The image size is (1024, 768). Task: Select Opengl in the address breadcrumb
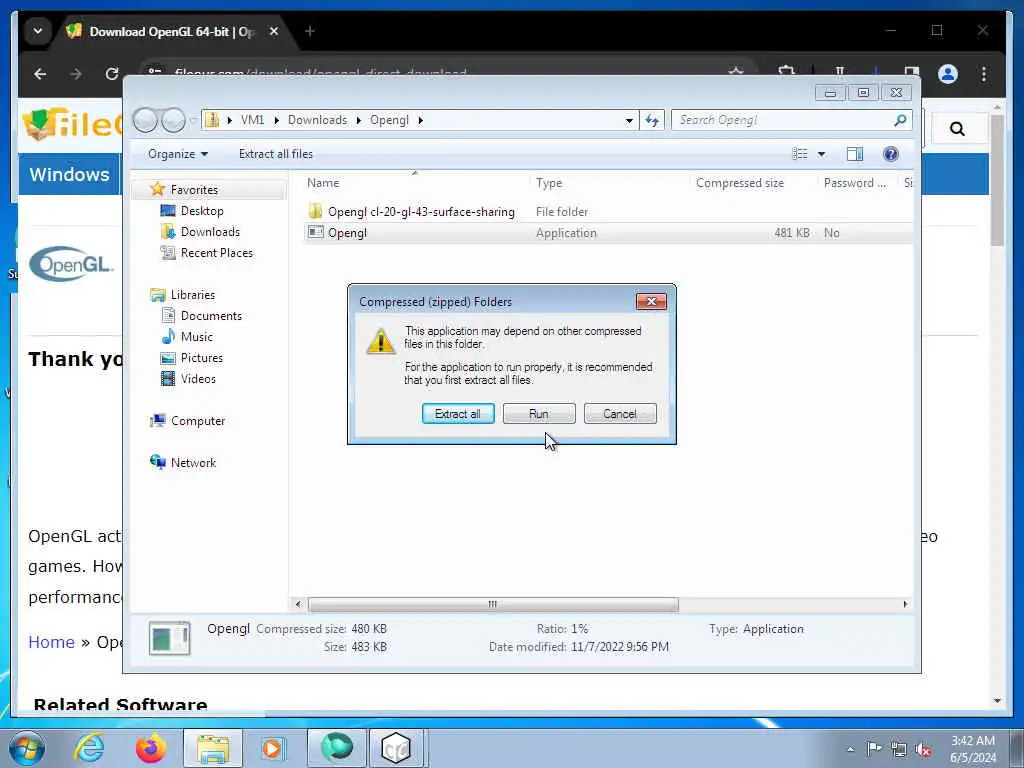pyautogui.click(x=389, y=120)
